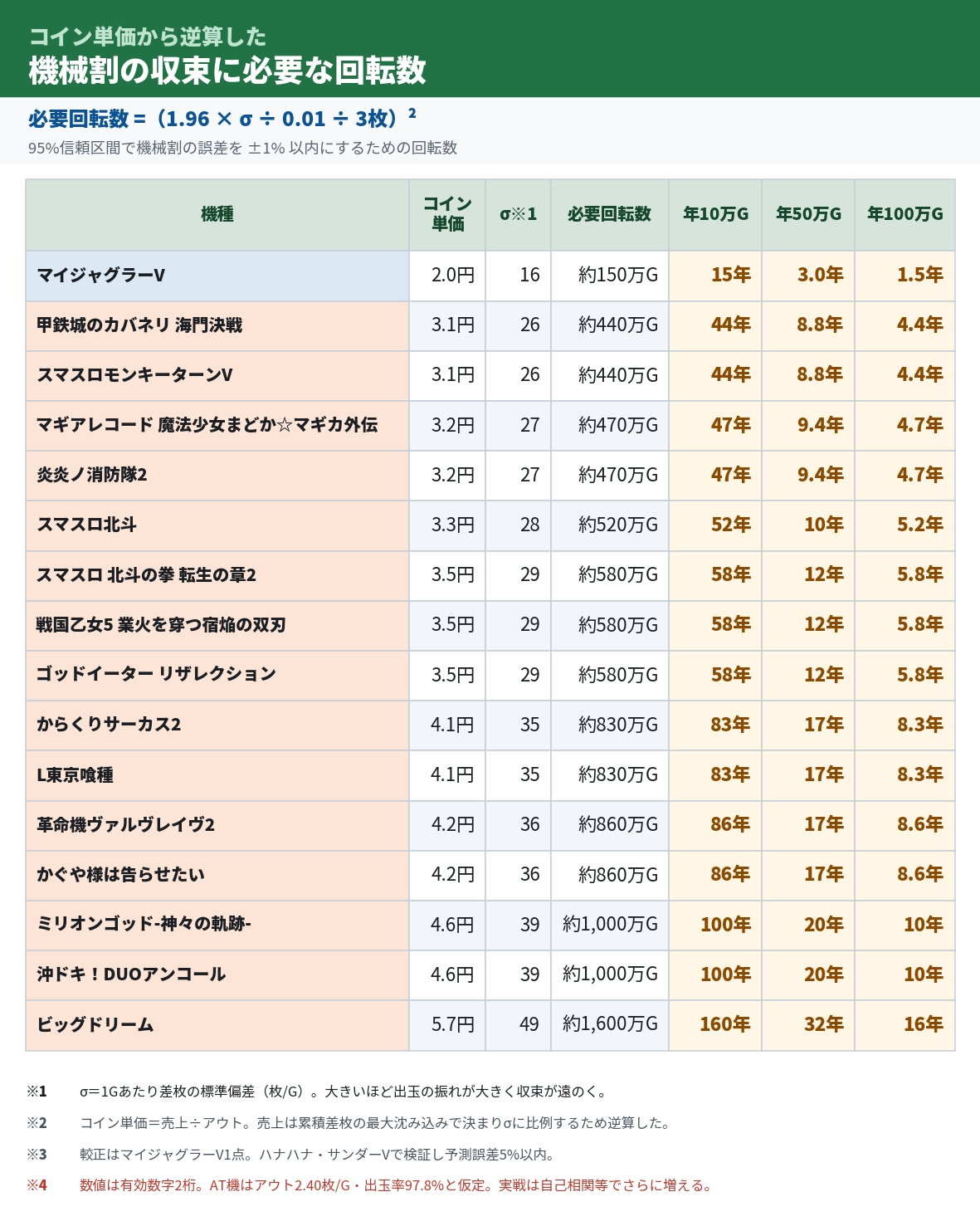Click the 年50万G column header

[x=808, y=215]
